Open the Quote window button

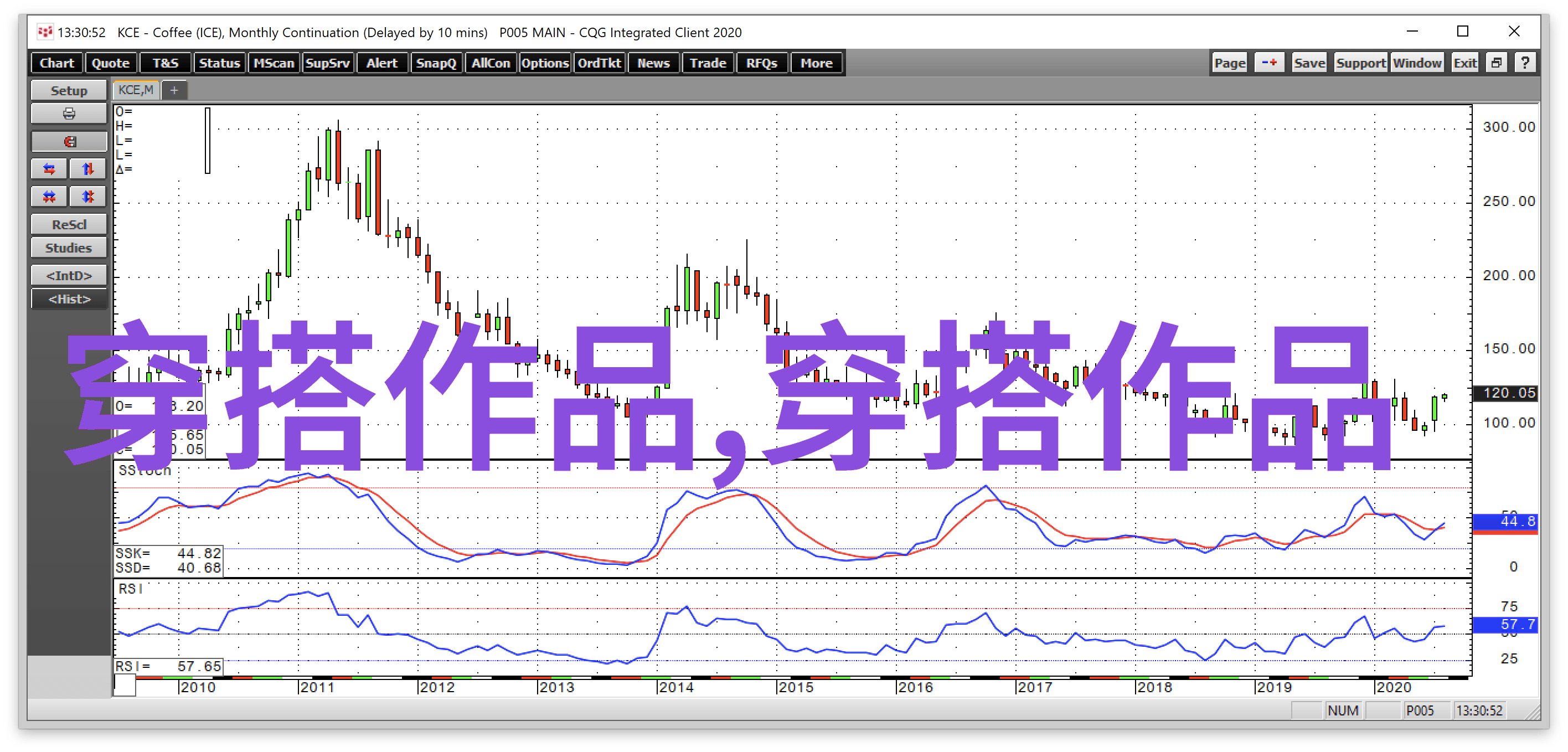[110, 63]
